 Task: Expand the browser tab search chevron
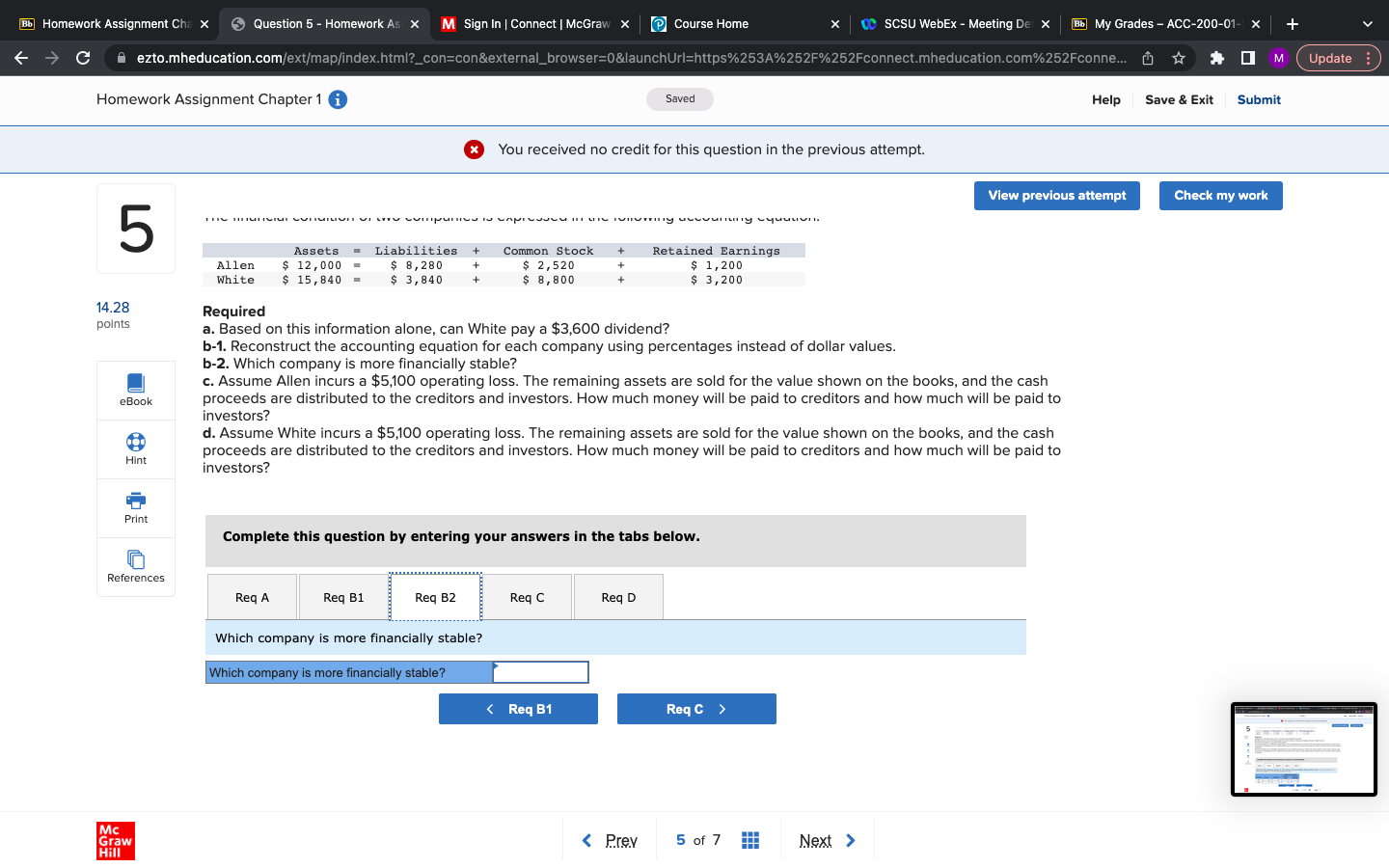coord(1367,24)
